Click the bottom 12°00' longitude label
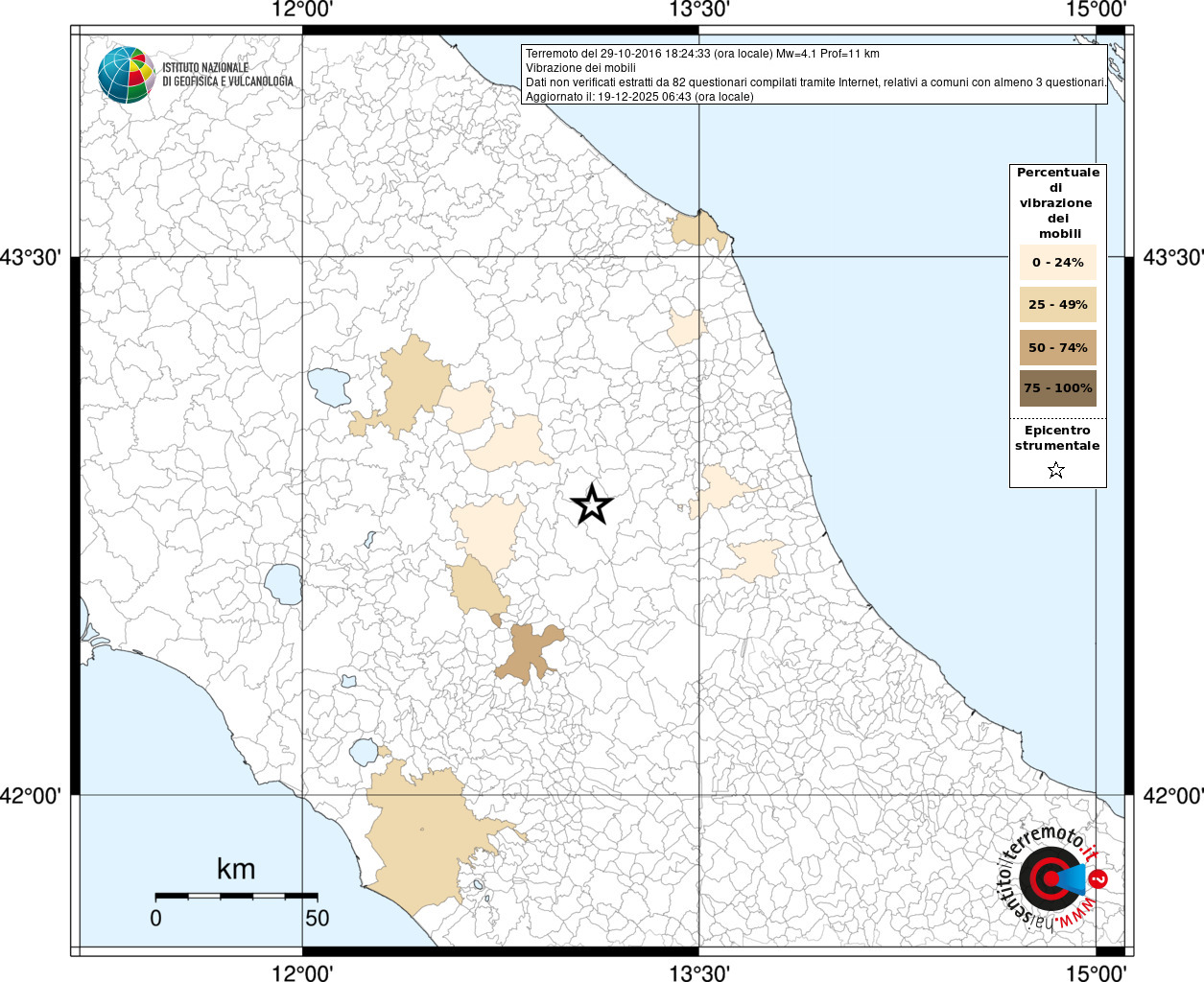This screenshot has width=1204, height=982. pyautogui.click(x=302, y=972)
